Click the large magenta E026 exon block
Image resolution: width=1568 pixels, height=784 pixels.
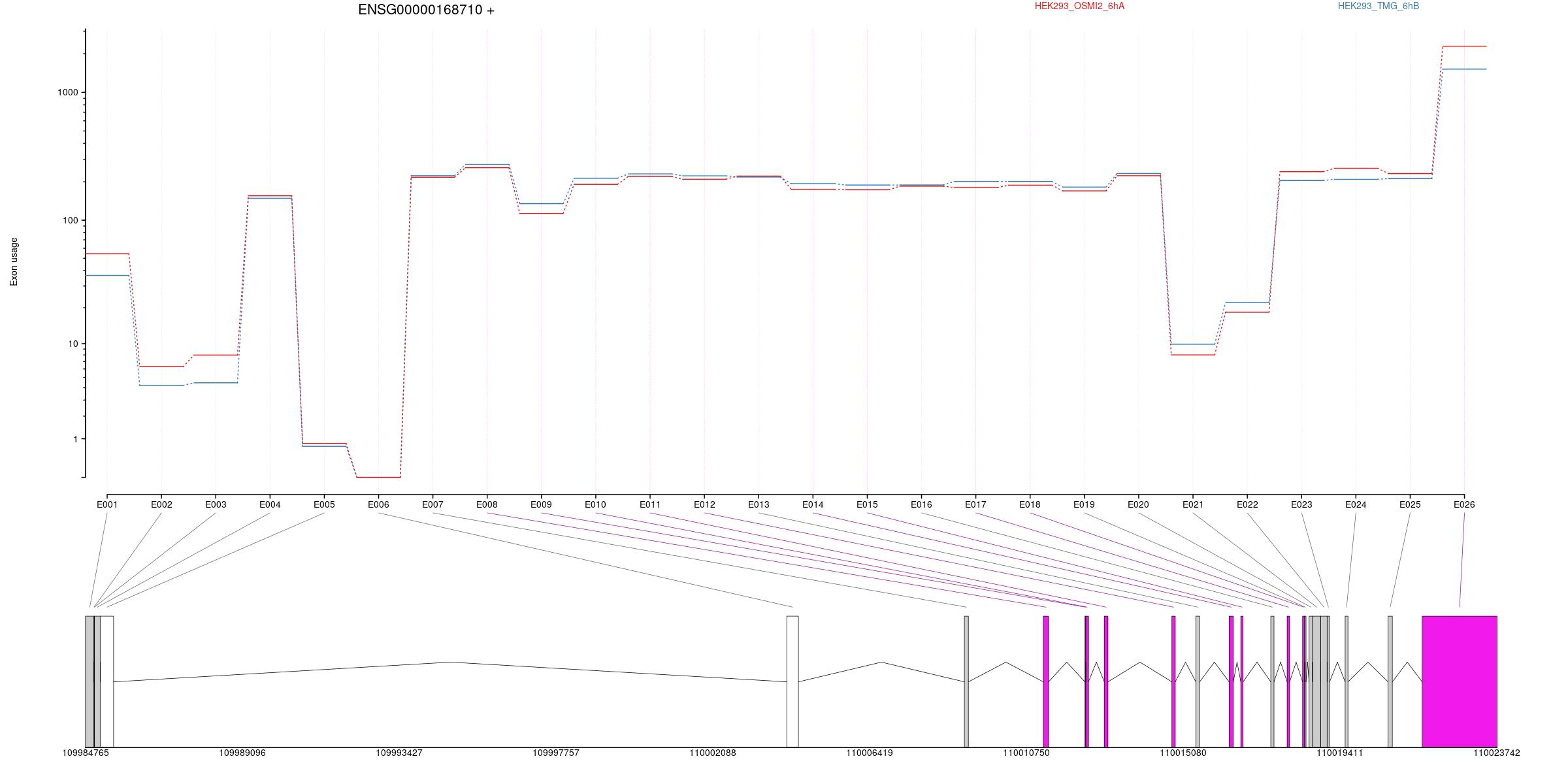(1460, 681)
